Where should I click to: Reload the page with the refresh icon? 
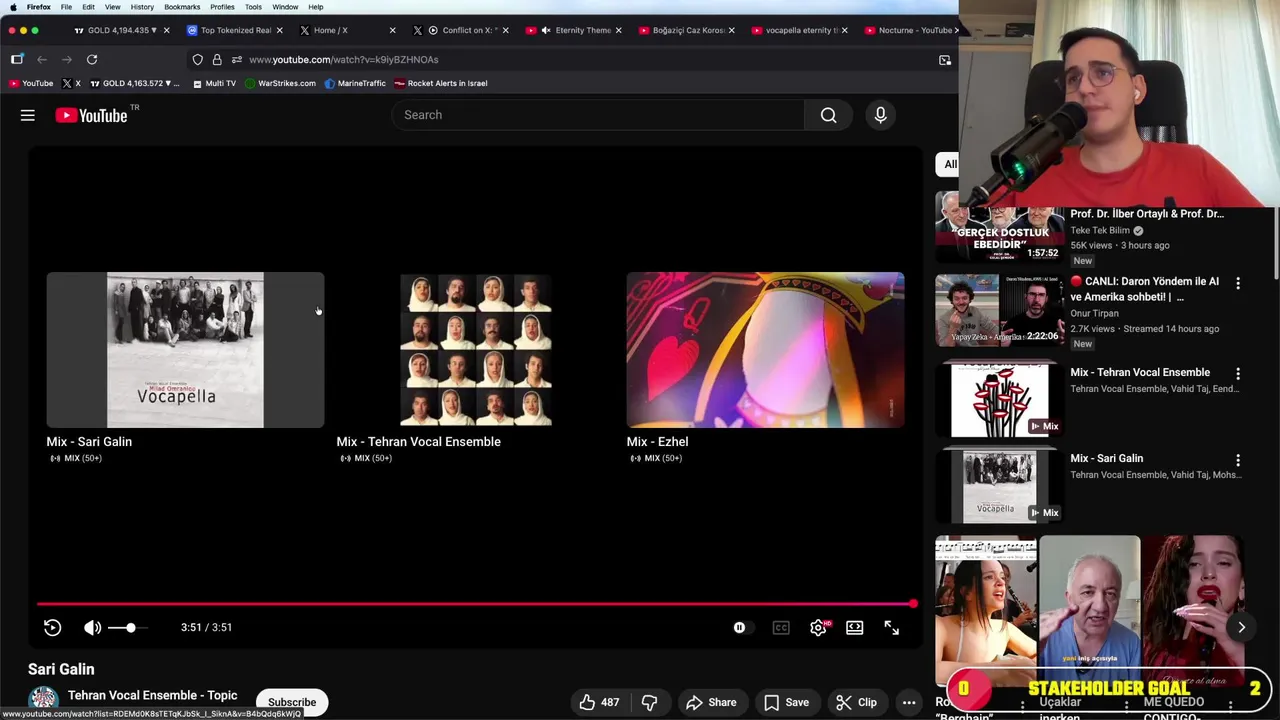(x=92, y=60)
